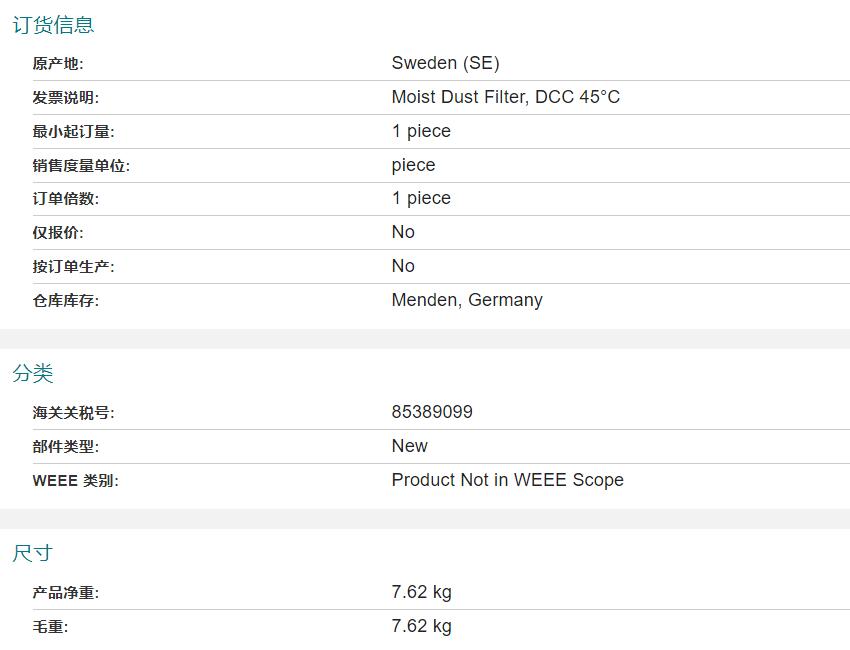The image size is (850, 650).
Task: Select the Menden, Germany warehouse value
Action: pyautogui.click(x=467, y=300)
